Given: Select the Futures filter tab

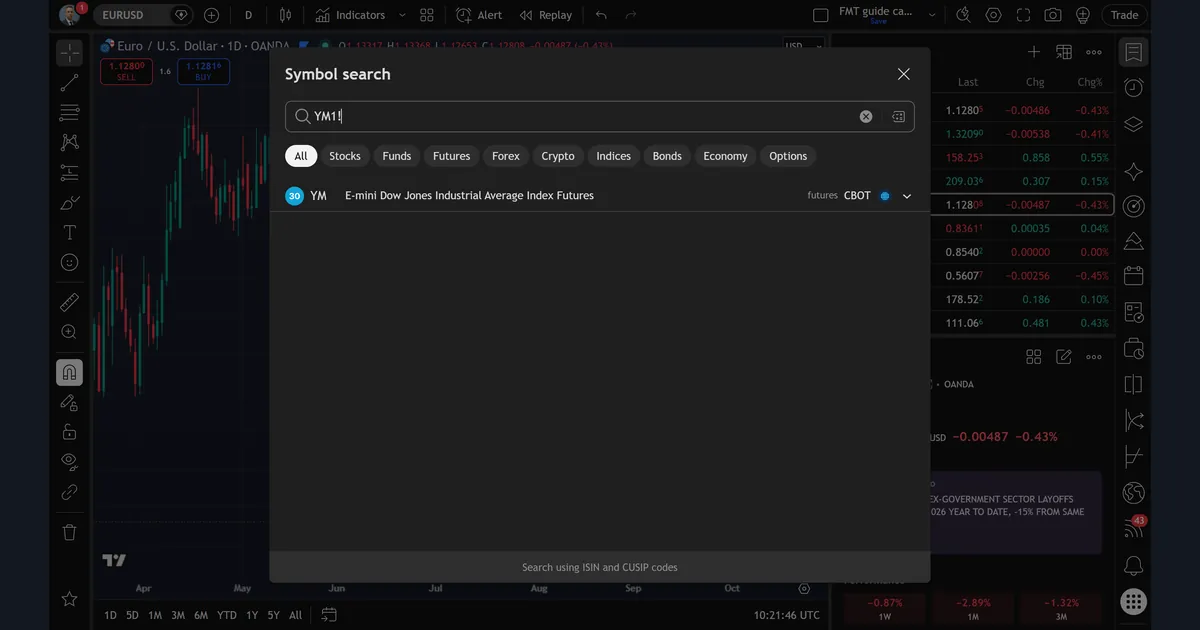Looking at the screenshot, I should [451, 156].
